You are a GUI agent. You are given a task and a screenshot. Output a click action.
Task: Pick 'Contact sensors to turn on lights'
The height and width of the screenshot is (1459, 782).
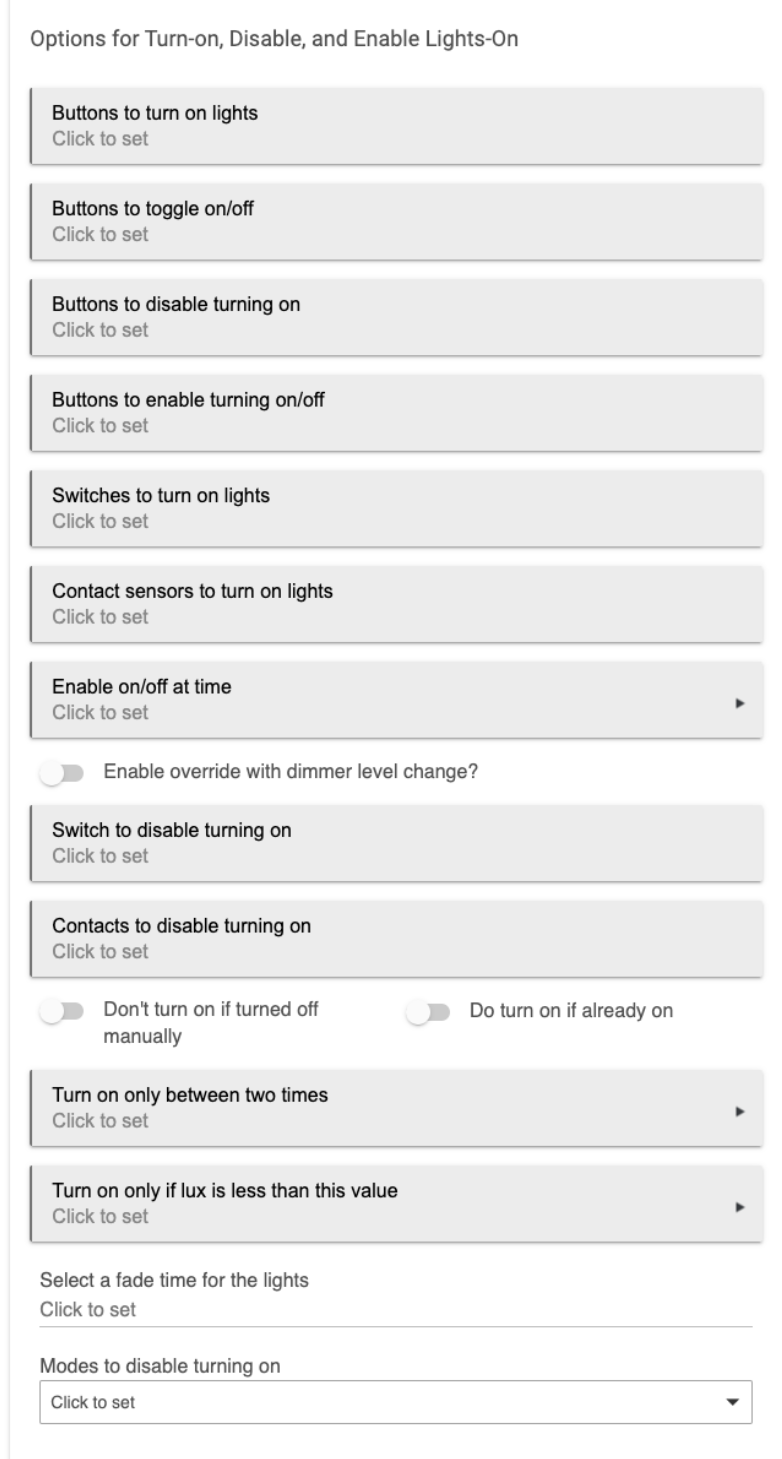coord(397,603)
